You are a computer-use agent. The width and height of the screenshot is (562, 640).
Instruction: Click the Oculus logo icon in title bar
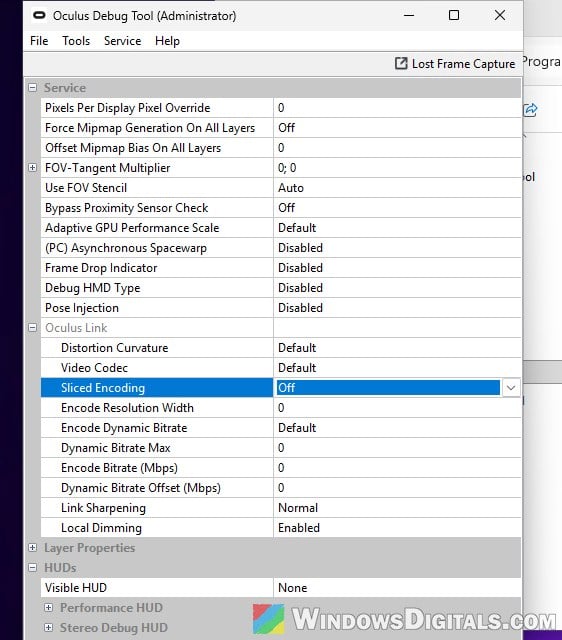point(39,16)
